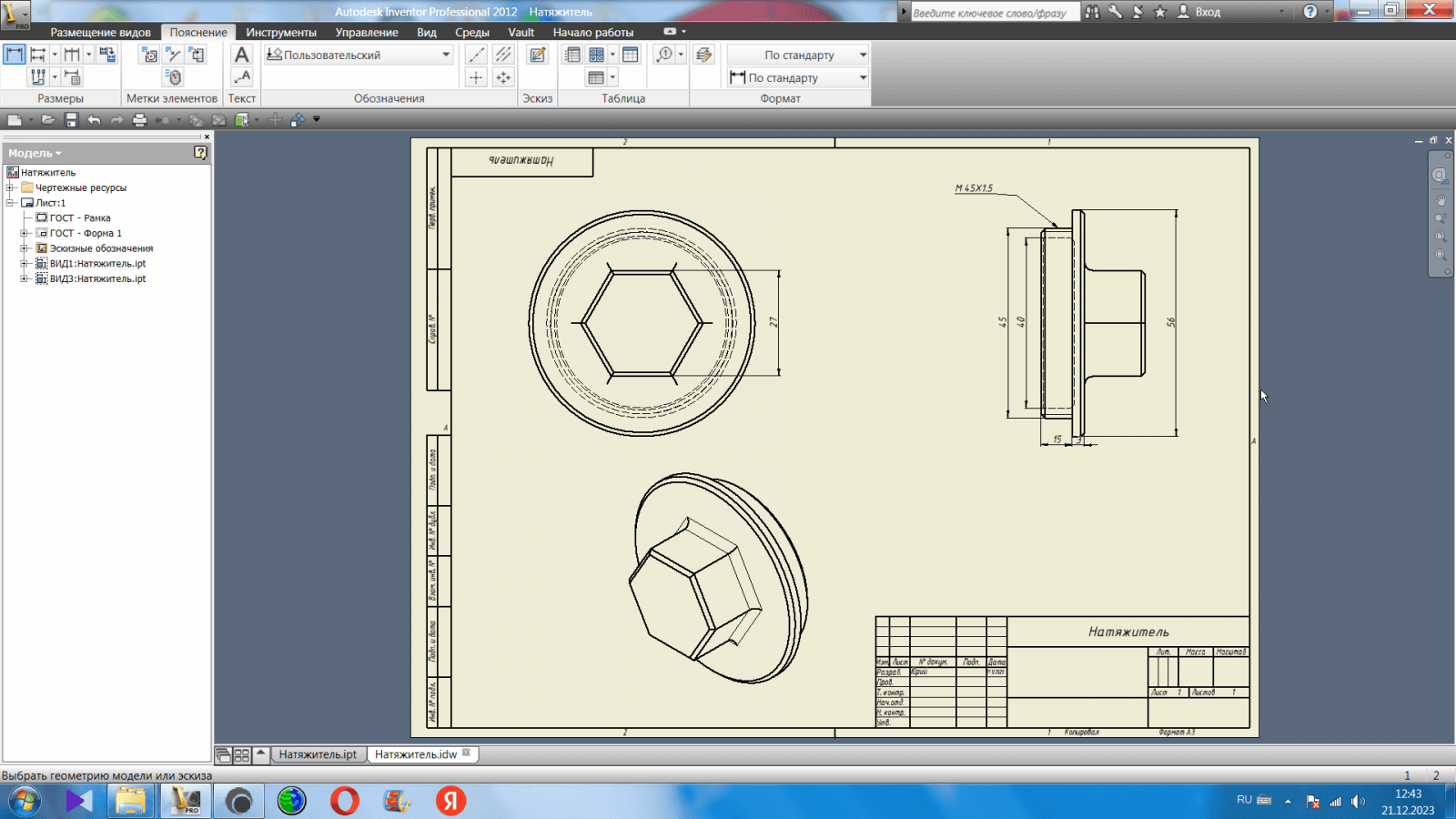Open the Пользовательский symbol dropdown
Screen dimensions: 1456x819
tap(446, 55)
